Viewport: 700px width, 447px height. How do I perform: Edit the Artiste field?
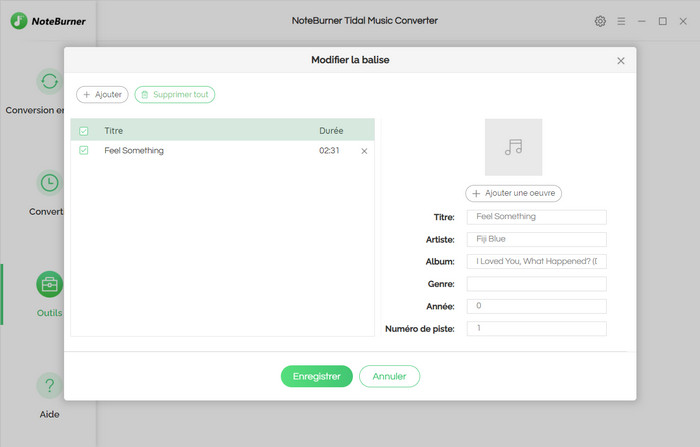pyautogui.click(x=537, y=239)
